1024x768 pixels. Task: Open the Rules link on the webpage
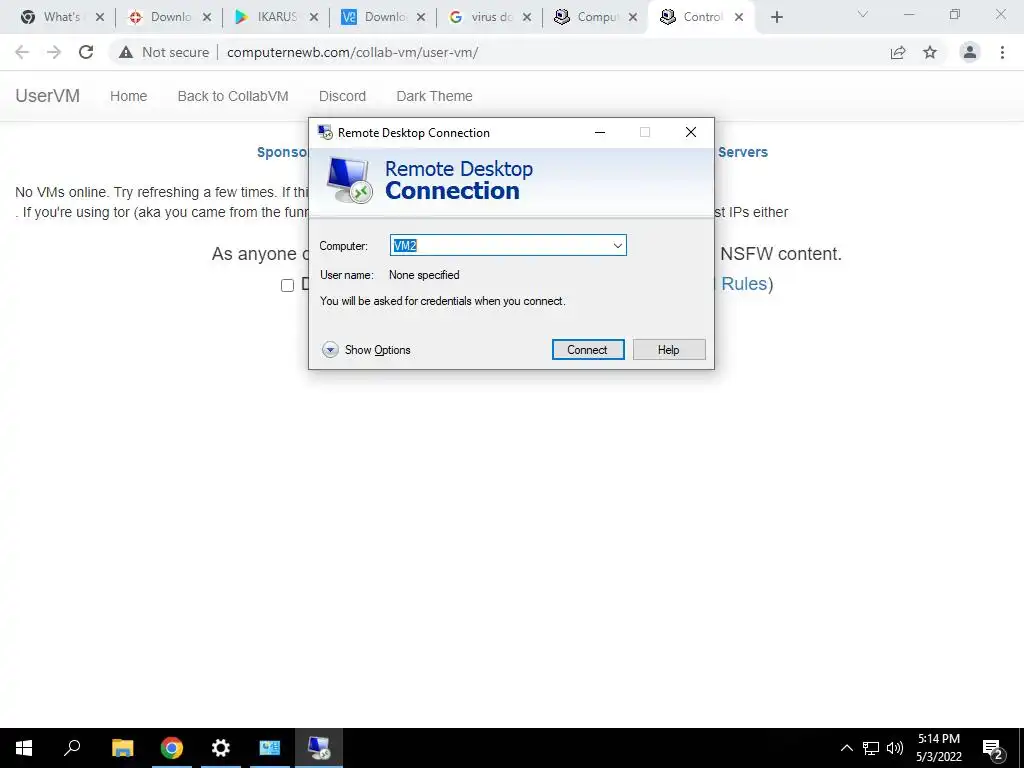point(743,284)
